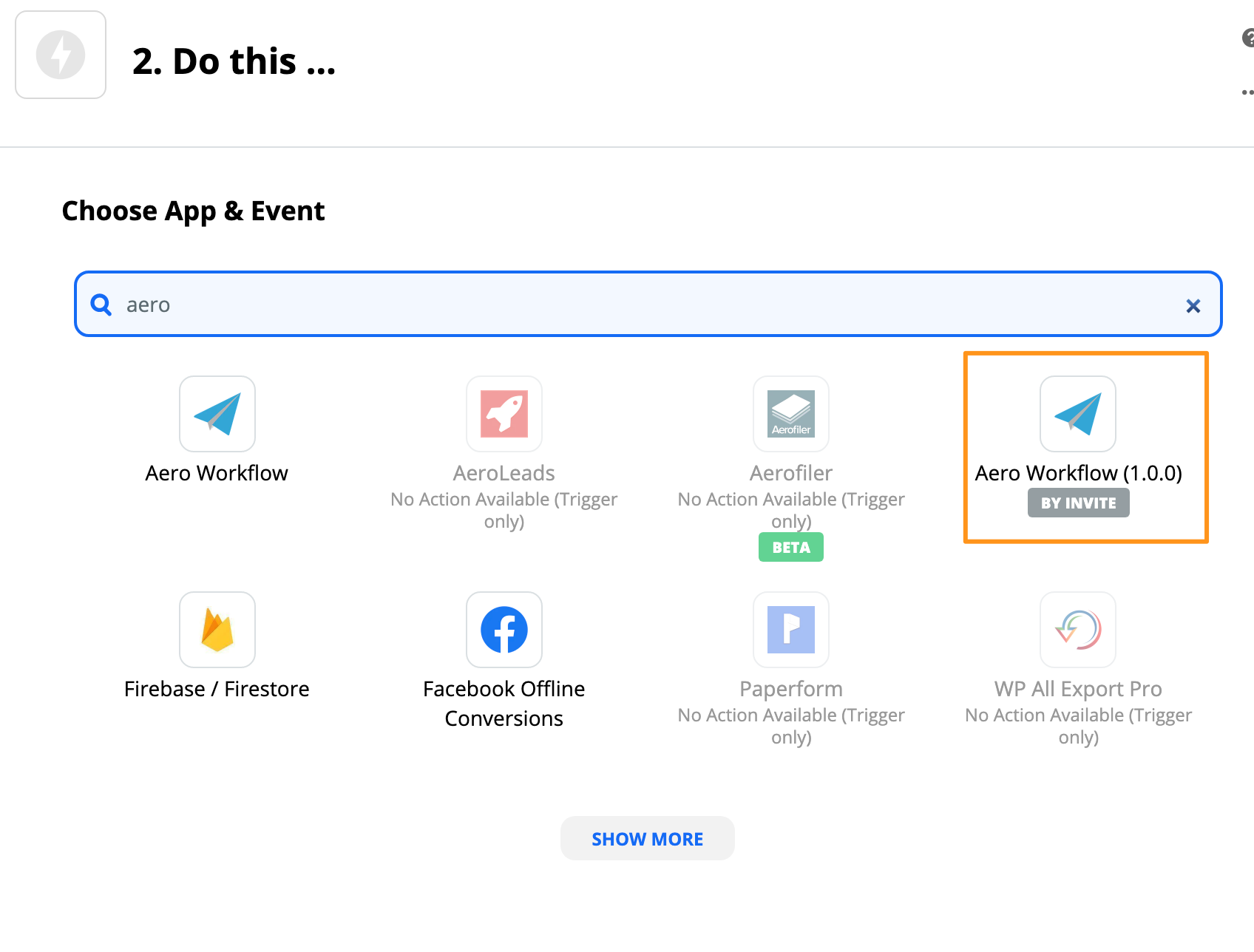Screen dimensions: 1254x952
Task: Click the BY INVITE badge
Action: (1078, 503)
